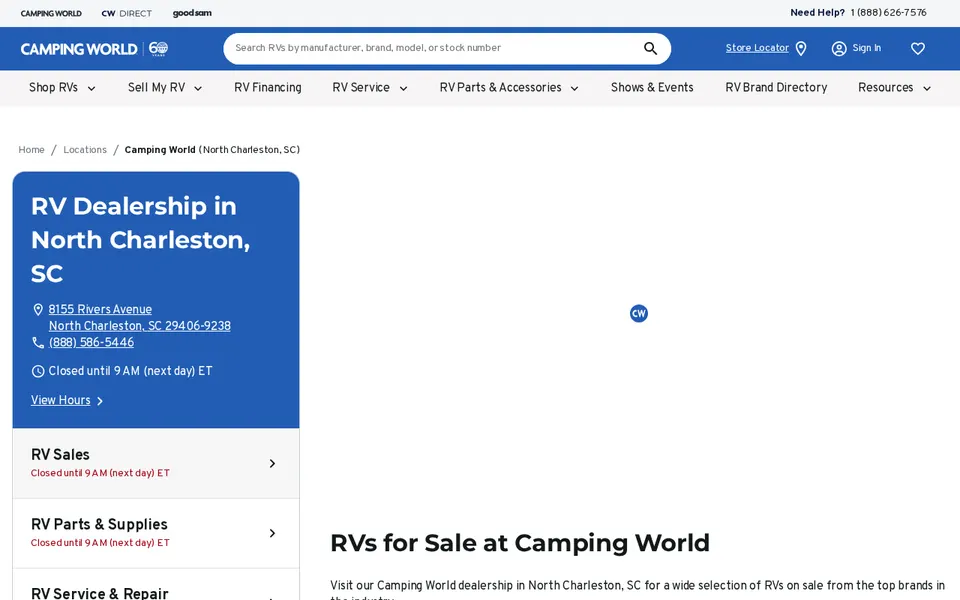The height and width of the screenshot is (600, 960).
Task: Expand the RV Parts & Supplies chevron
Action: (x=272, y=533)
